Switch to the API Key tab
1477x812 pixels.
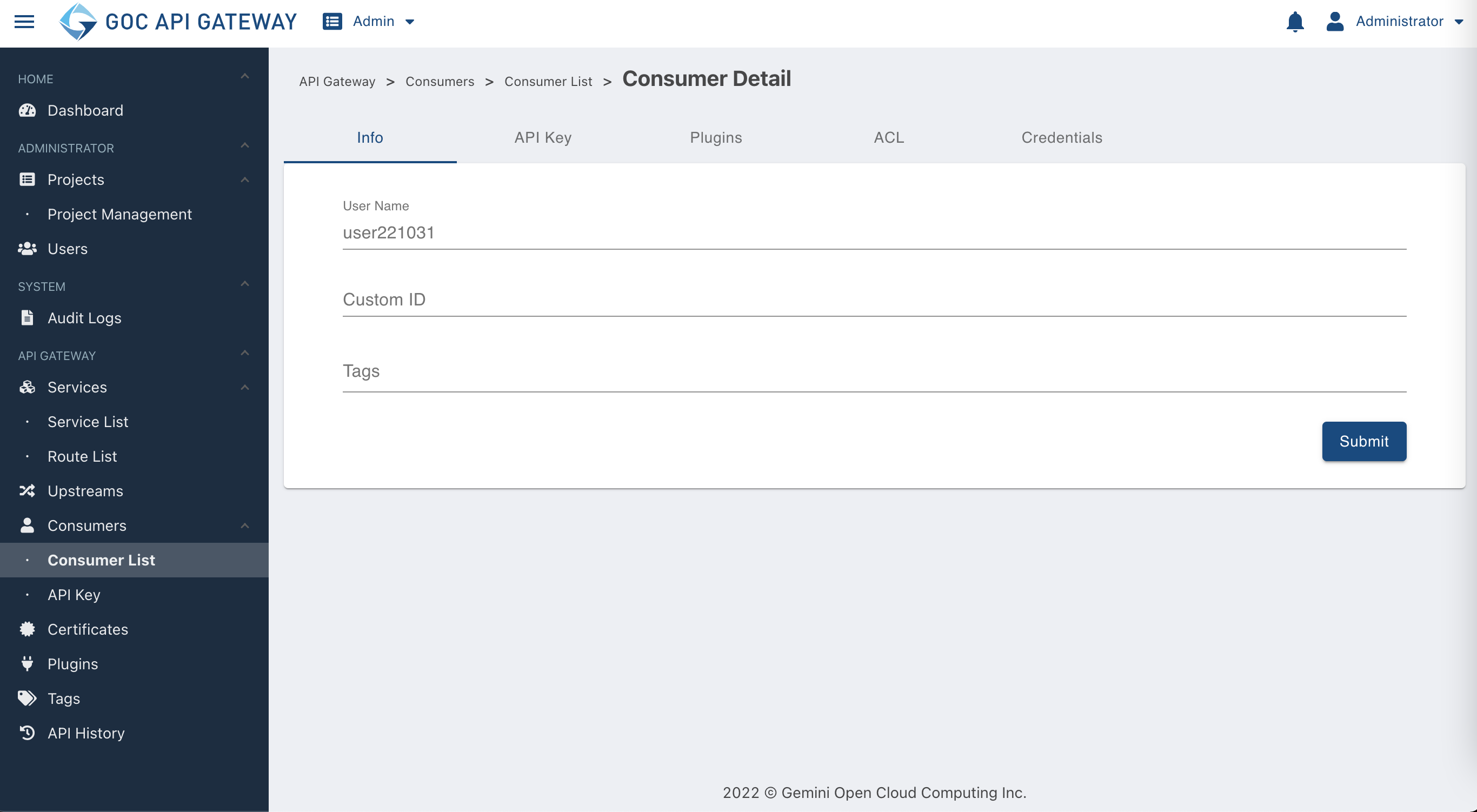pyautogui.click(x=543, y=138)
